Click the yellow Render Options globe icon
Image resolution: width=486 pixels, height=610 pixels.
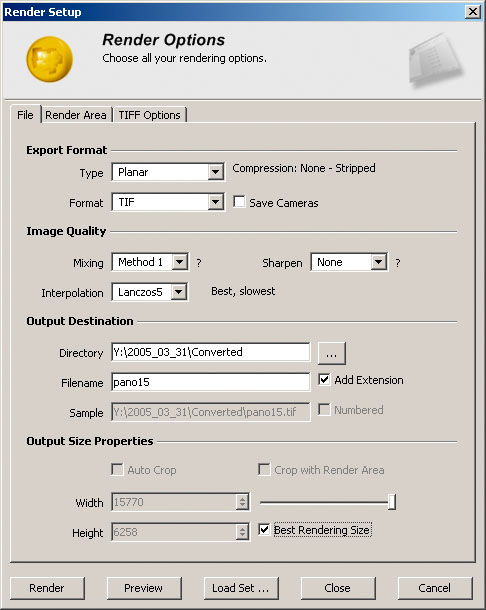tap(49, 59)
